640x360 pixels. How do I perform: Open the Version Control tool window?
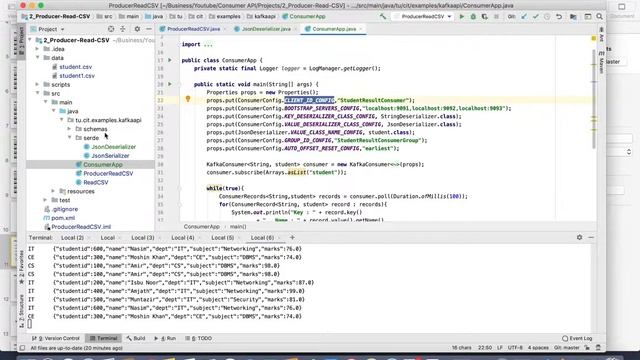pos(56,338)
